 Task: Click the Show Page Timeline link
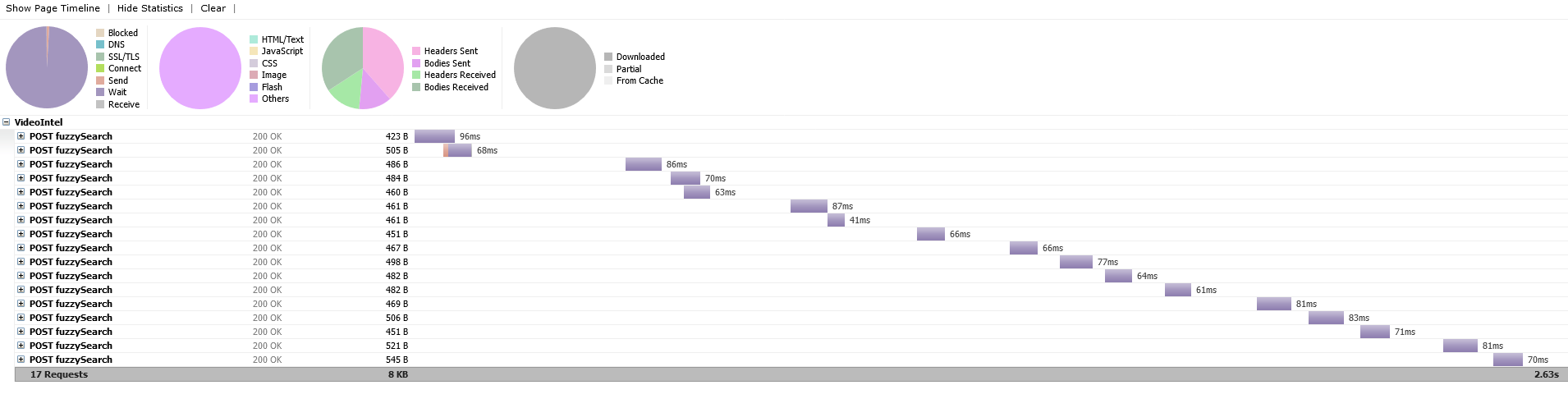pyautogui.click(x=53, y=8)
